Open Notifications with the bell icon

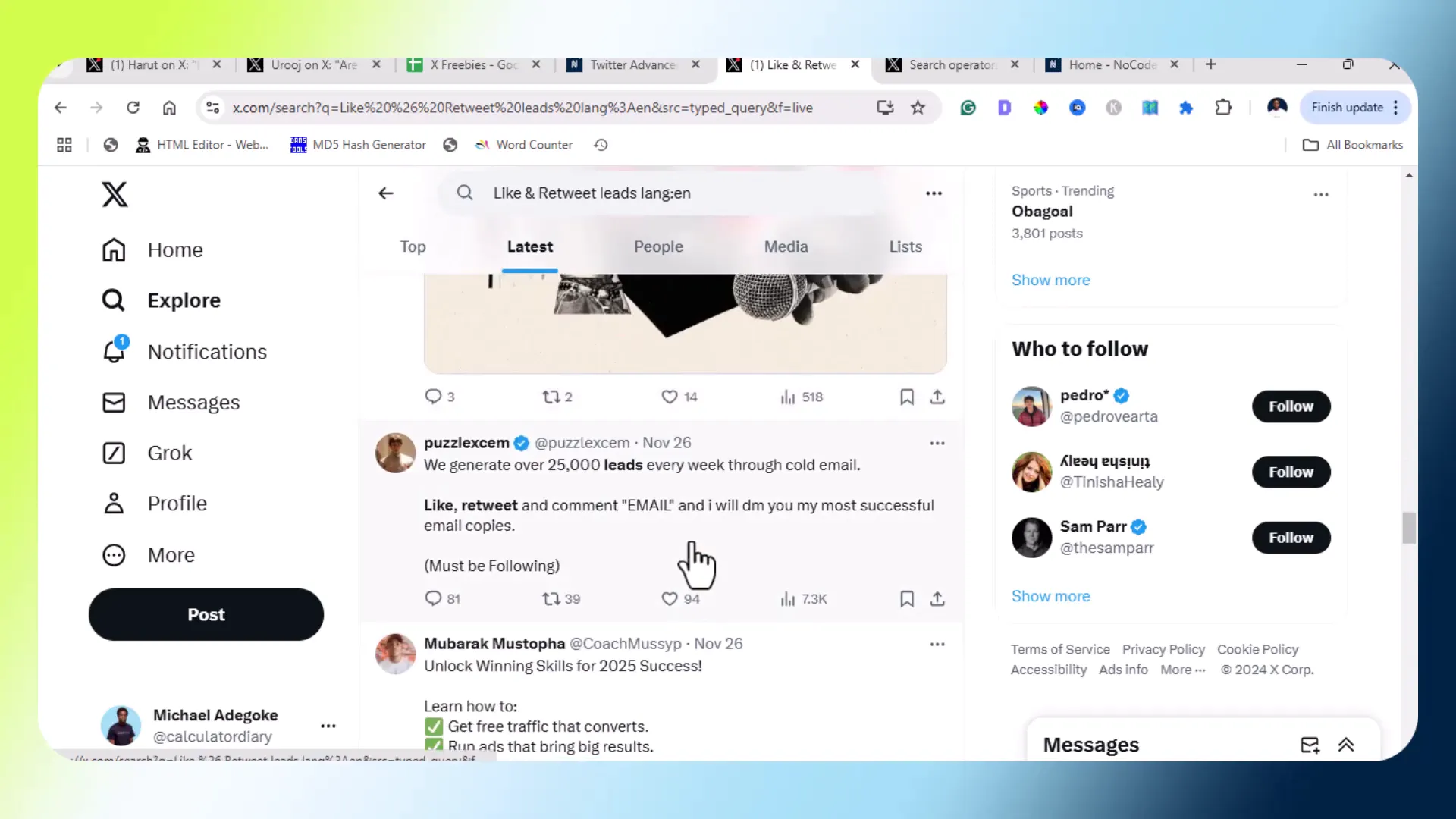(184, 351)
